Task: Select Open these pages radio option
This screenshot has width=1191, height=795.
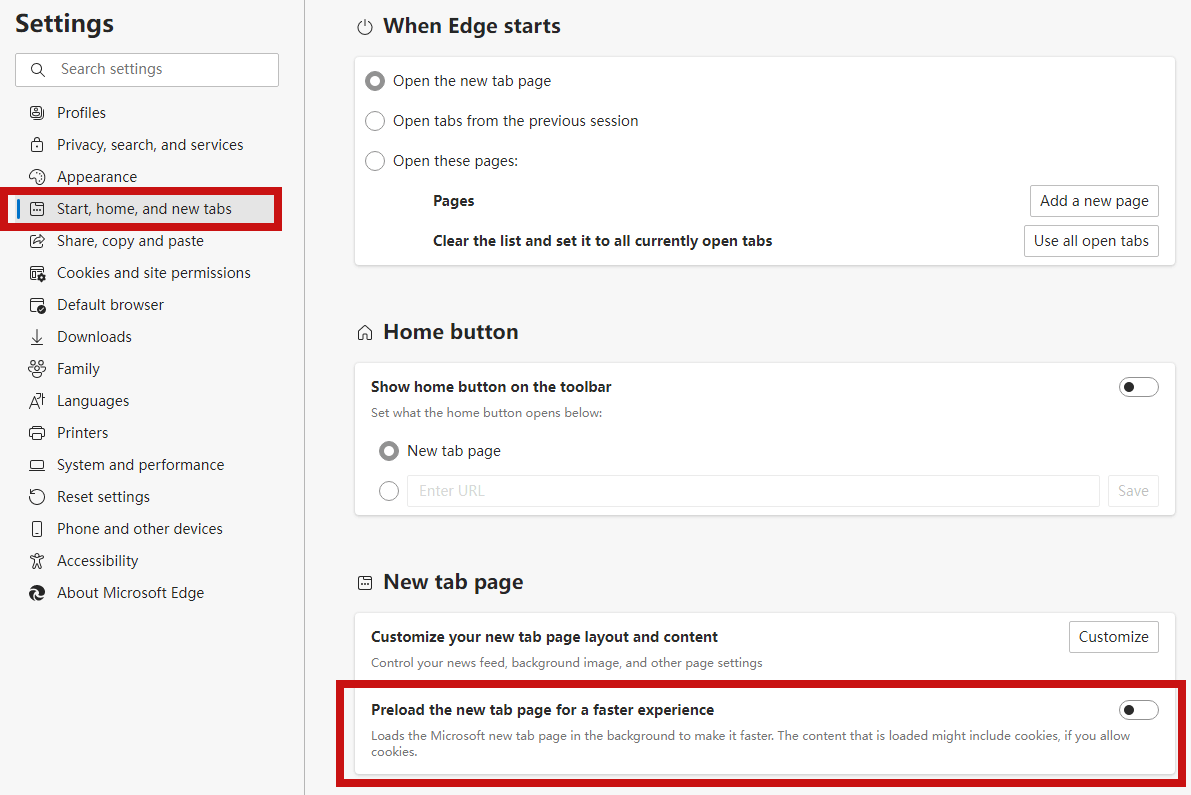Action: tap(375, 161)
